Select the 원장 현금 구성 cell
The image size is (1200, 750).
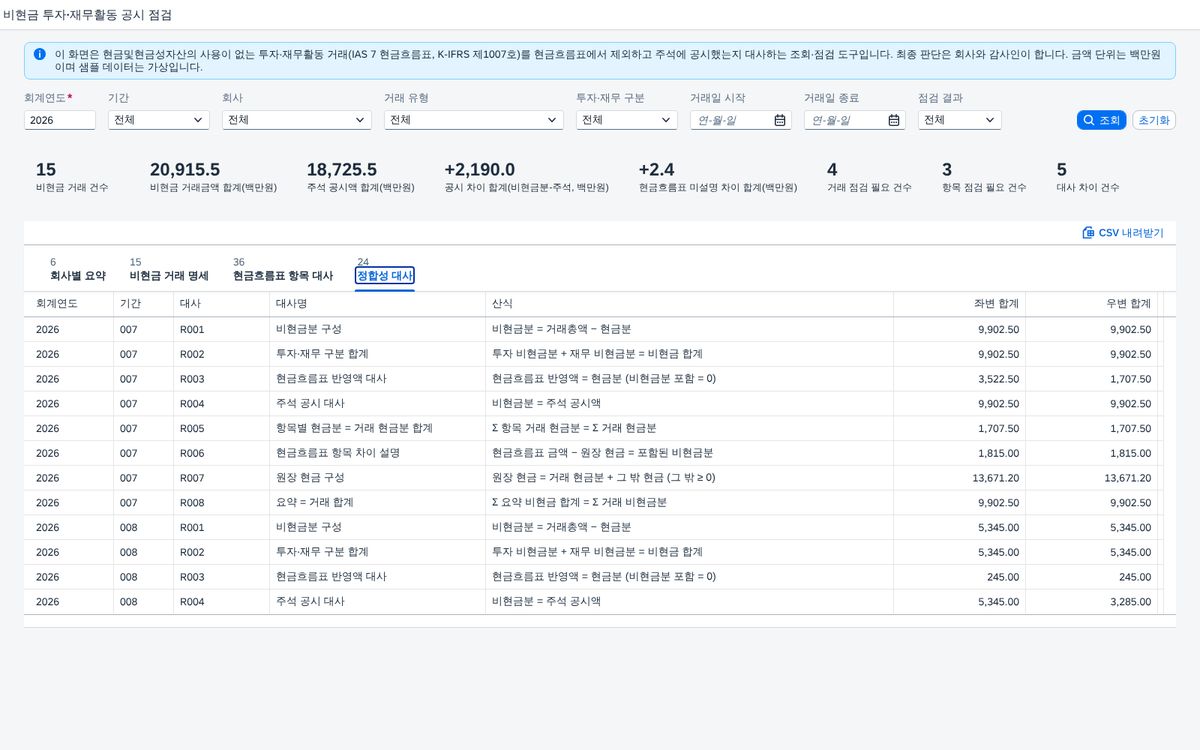pos(377,478)
